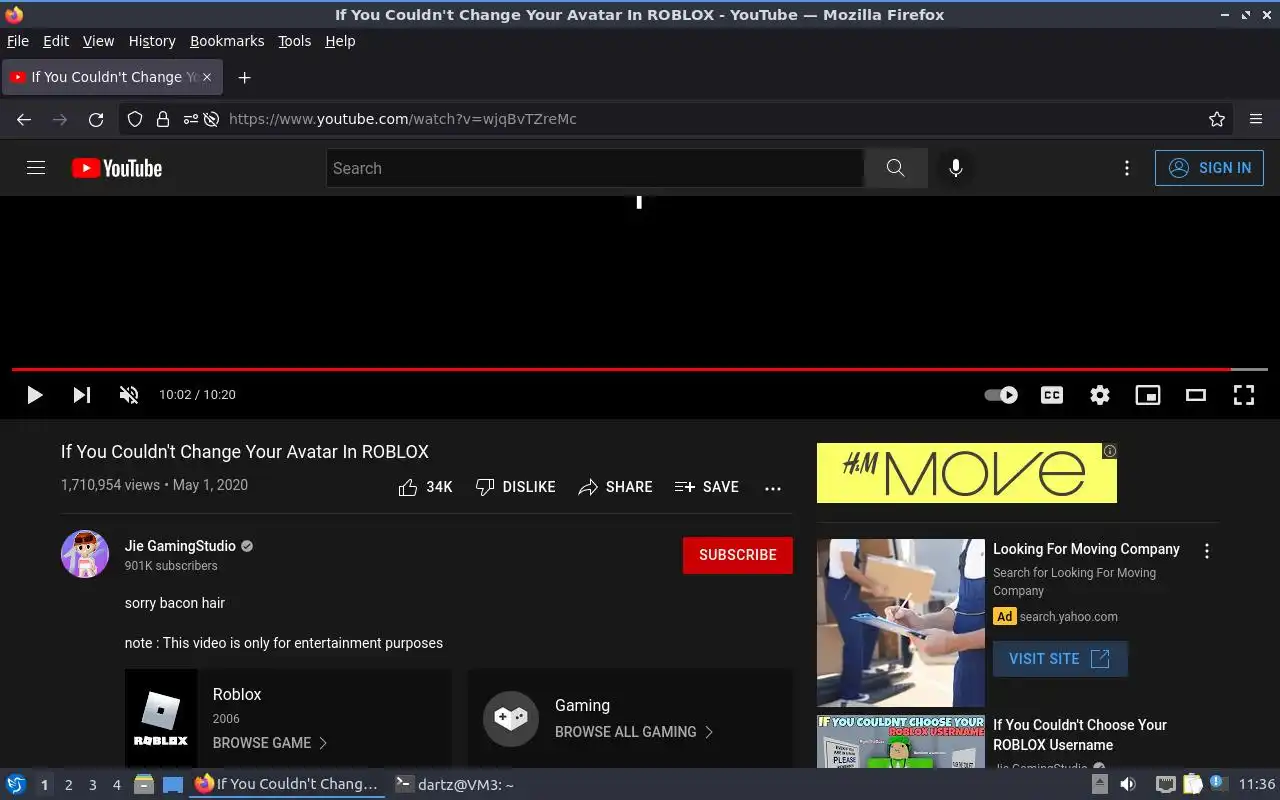This screenshot has height=800, width=1280.
Task: Open the moving company ad thumbnail
Action: coord(901,623)
